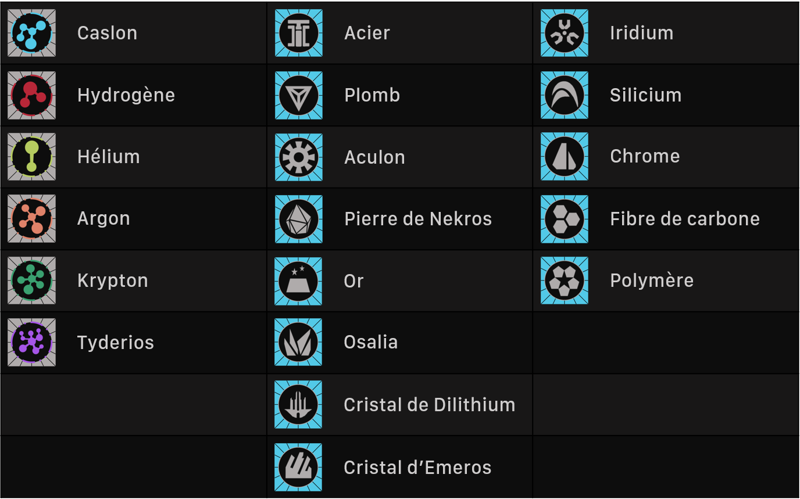The width and height of the screenshot is (800, 499).
Task: Click the Iridium resource icon
Action: coord(564,33)
